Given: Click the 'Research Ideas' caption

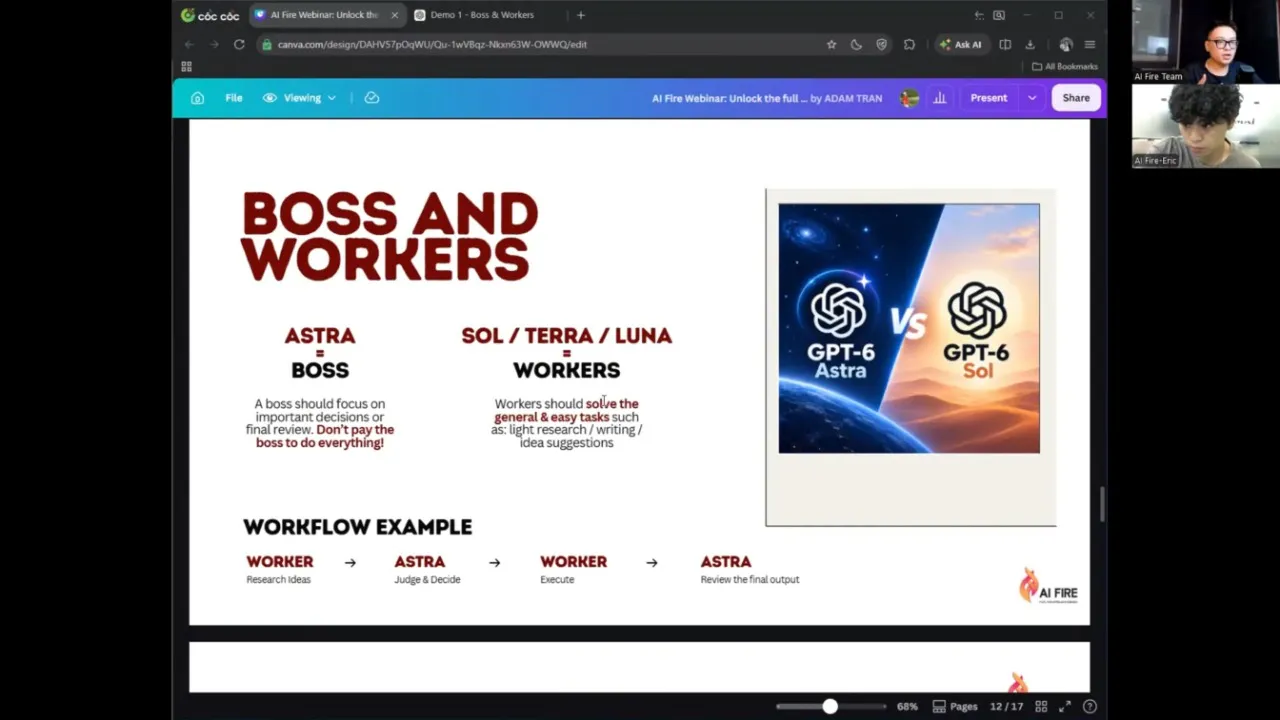Looking at the screenshot, I should pyautogui.click(x=278, y=580).
